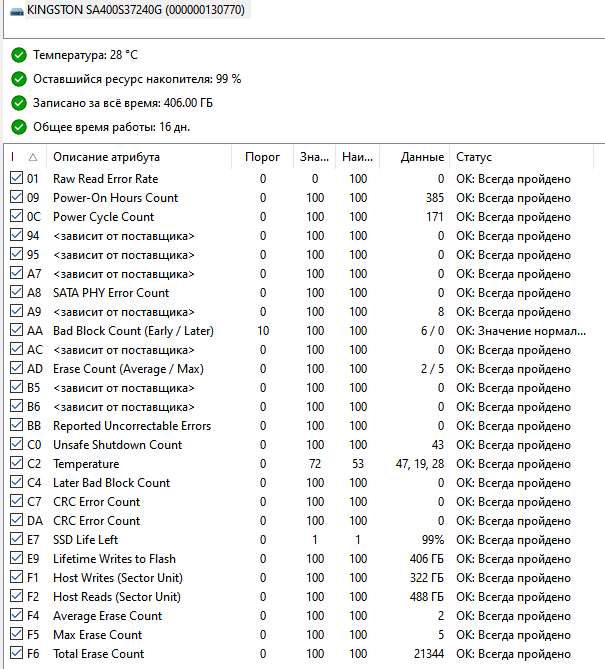605x669 pixels.
Task: Click the CRC Error Count name in row C7
Action: pos(96,502)
